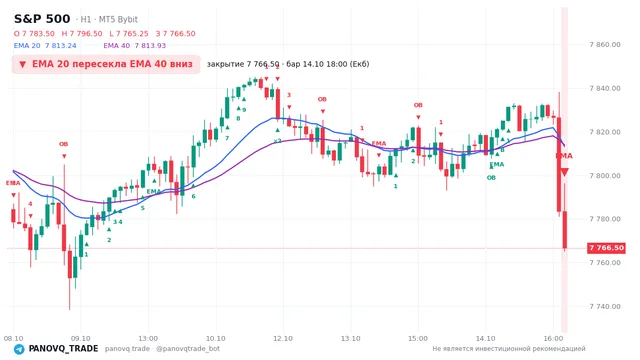Click the red down-triangle icon in the alert banner
This screenshot has width=640, height=360.
click(23, 64)
